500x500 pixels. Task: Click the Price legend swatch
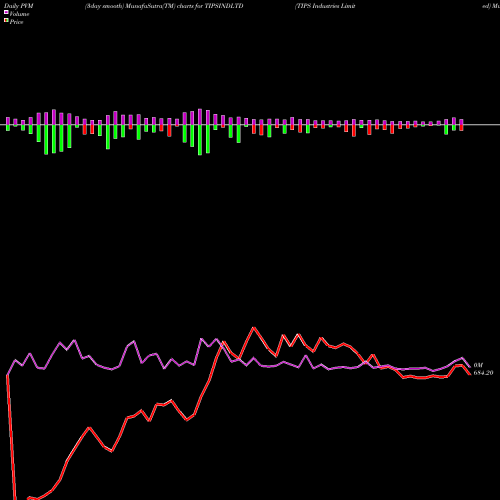point(6,21)
